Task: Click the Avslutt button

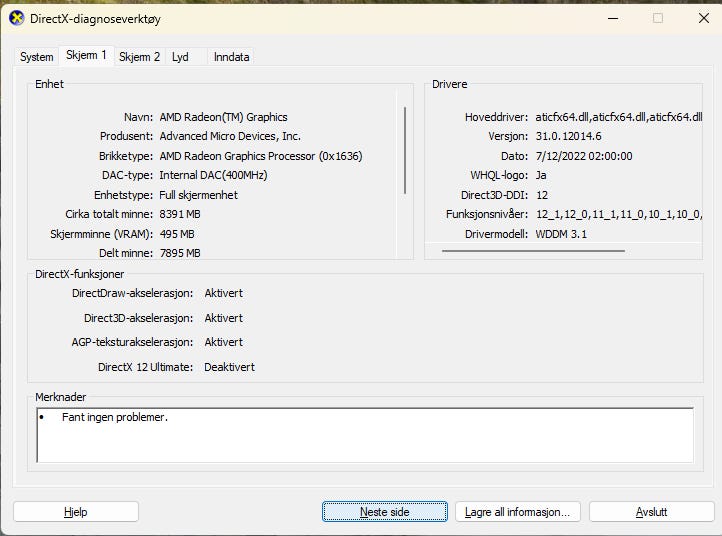Action: point(651,512)
